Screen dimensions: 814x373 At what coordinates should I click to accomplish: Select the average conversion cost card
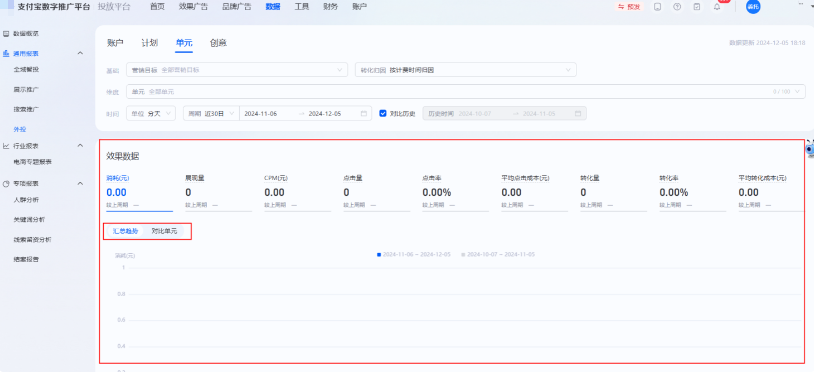coord(771,194)
